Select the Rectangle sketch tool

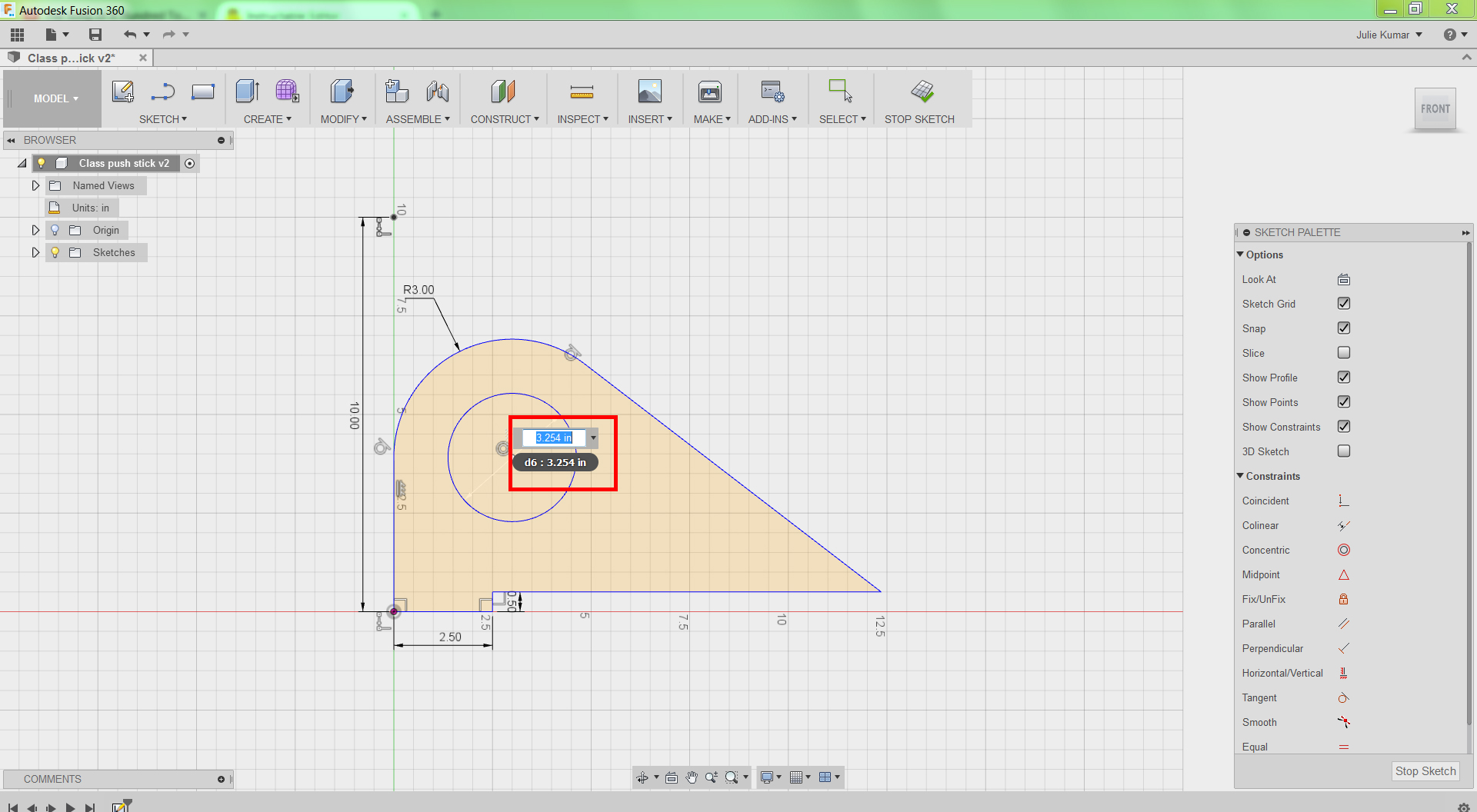coord(203,92)
